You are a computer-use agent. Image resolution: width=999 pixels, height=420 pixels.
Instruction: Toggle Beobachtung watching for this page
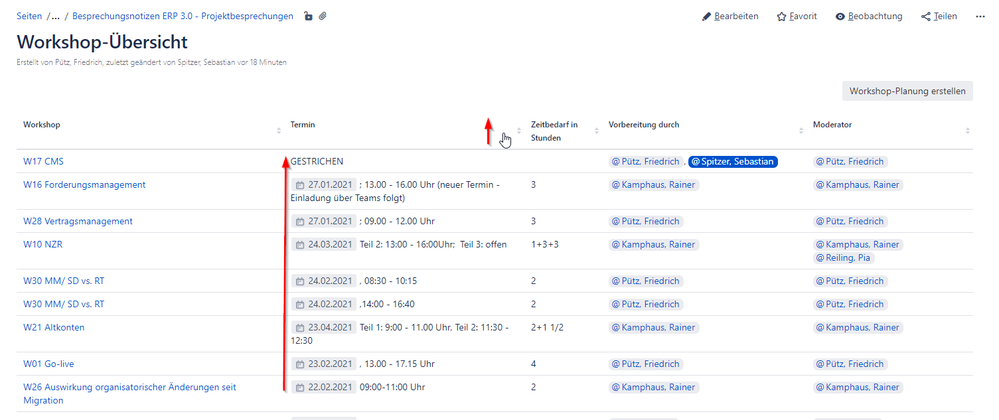pyautogui.click(x=869, y=17)
